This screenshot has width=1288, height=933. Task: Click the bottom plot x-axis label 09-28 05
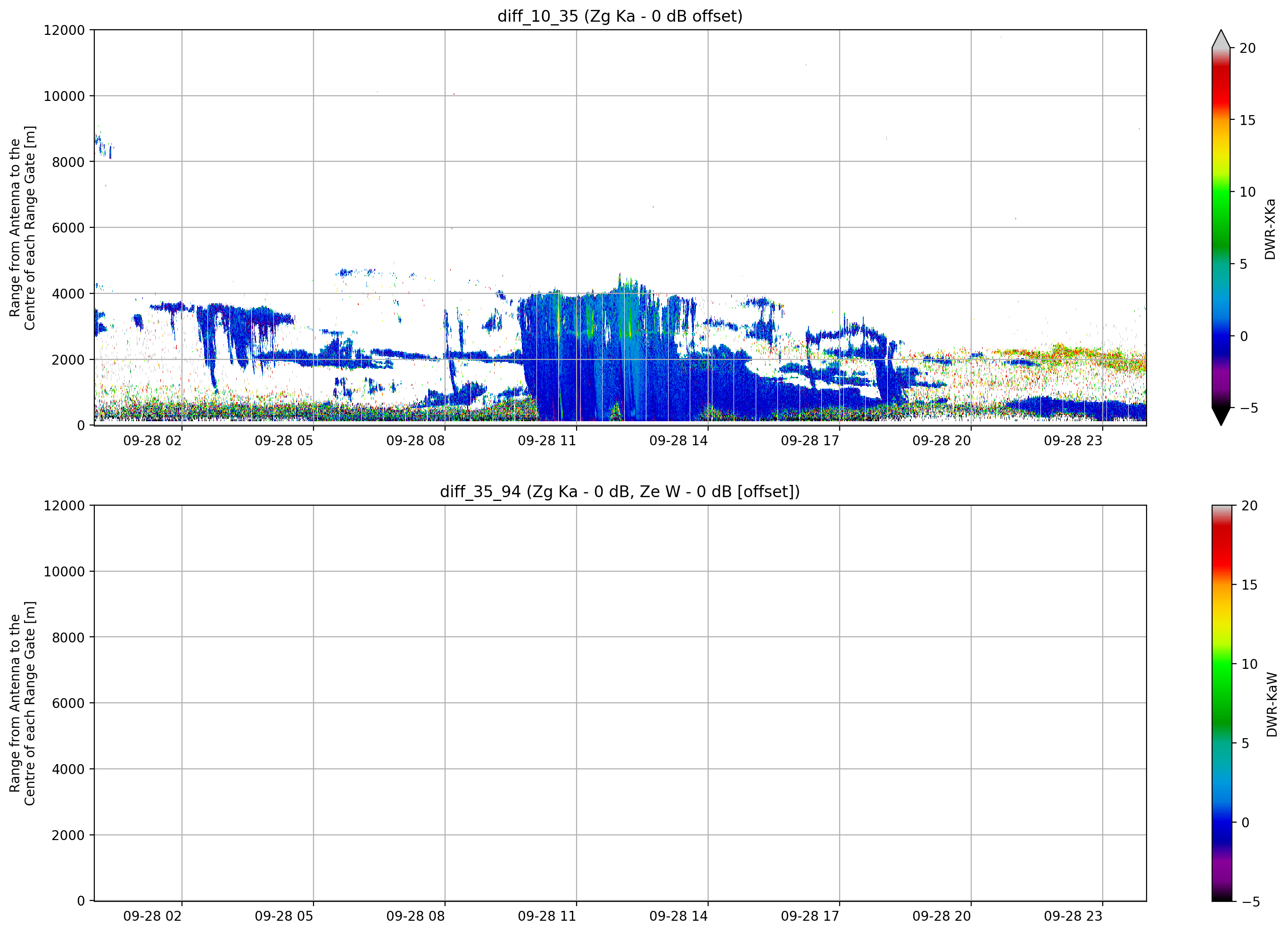coord(284,916)
